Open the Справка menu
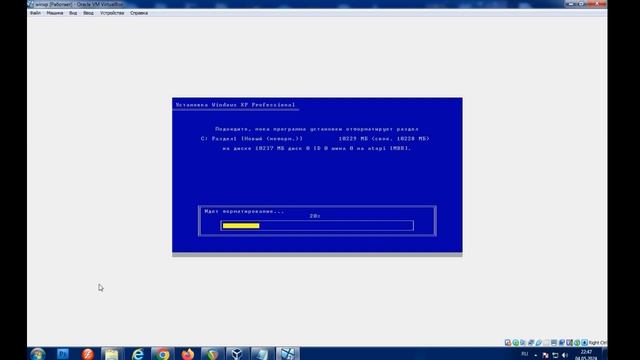This screenshot has width=640, height=360. pos(139,13)
